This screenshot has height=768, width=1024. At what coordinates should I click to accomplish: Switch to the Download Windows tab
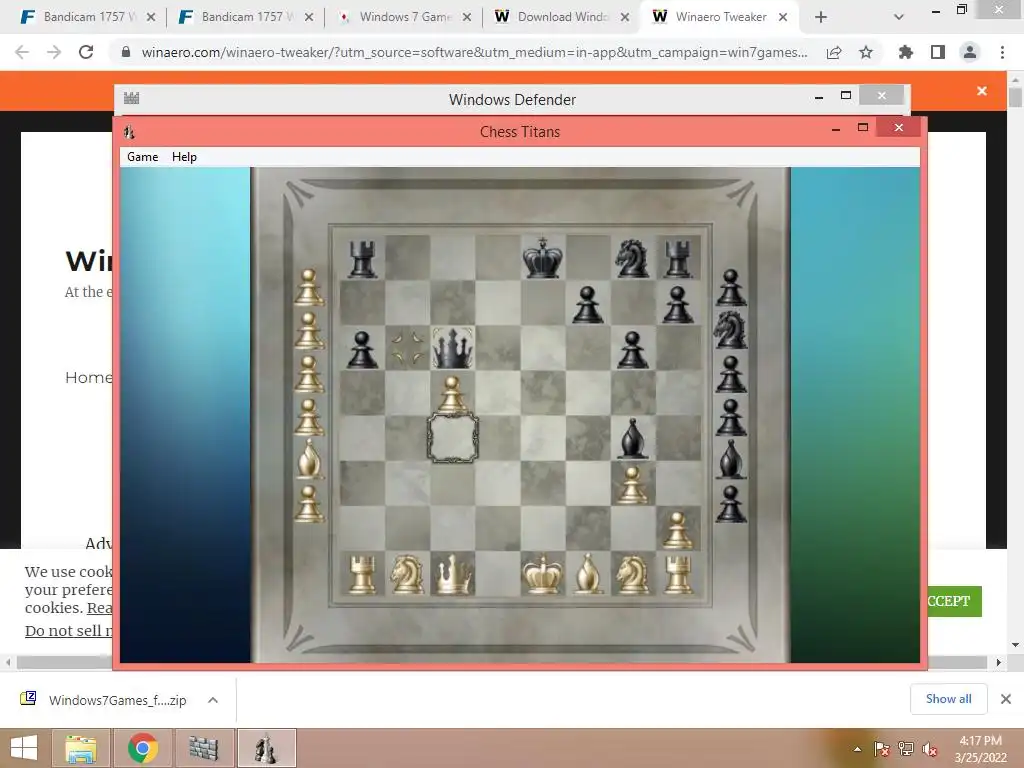pyautogui.click(x=563, y=17)
